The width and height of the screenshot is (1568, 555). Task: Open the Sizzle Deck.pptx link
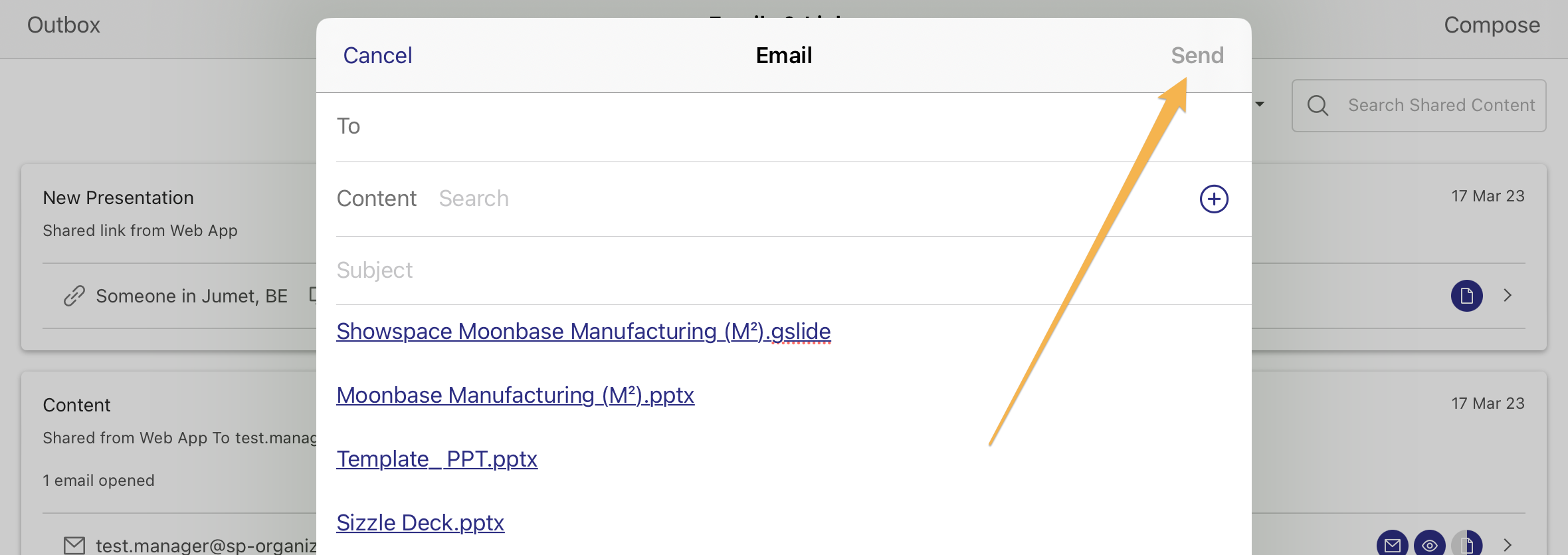(420, 522)
